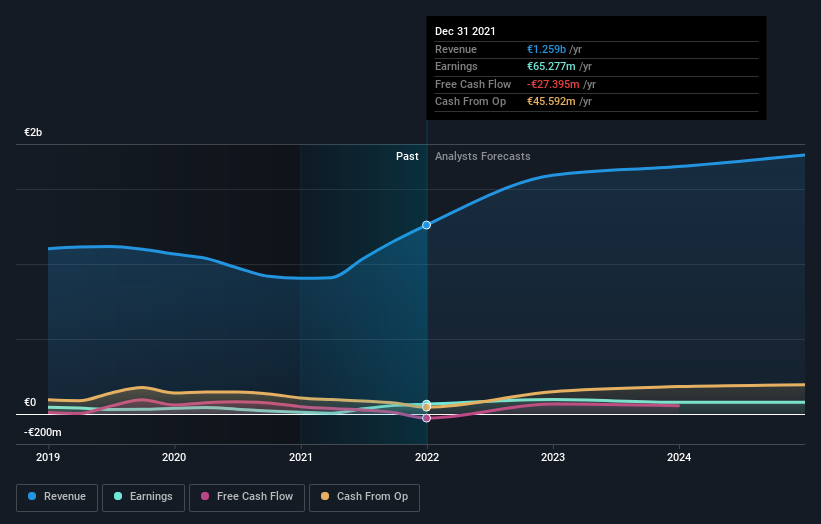Viewport: 821px width, 524px height.
Task: Click the Past label
Action: (x=407, y=157)
